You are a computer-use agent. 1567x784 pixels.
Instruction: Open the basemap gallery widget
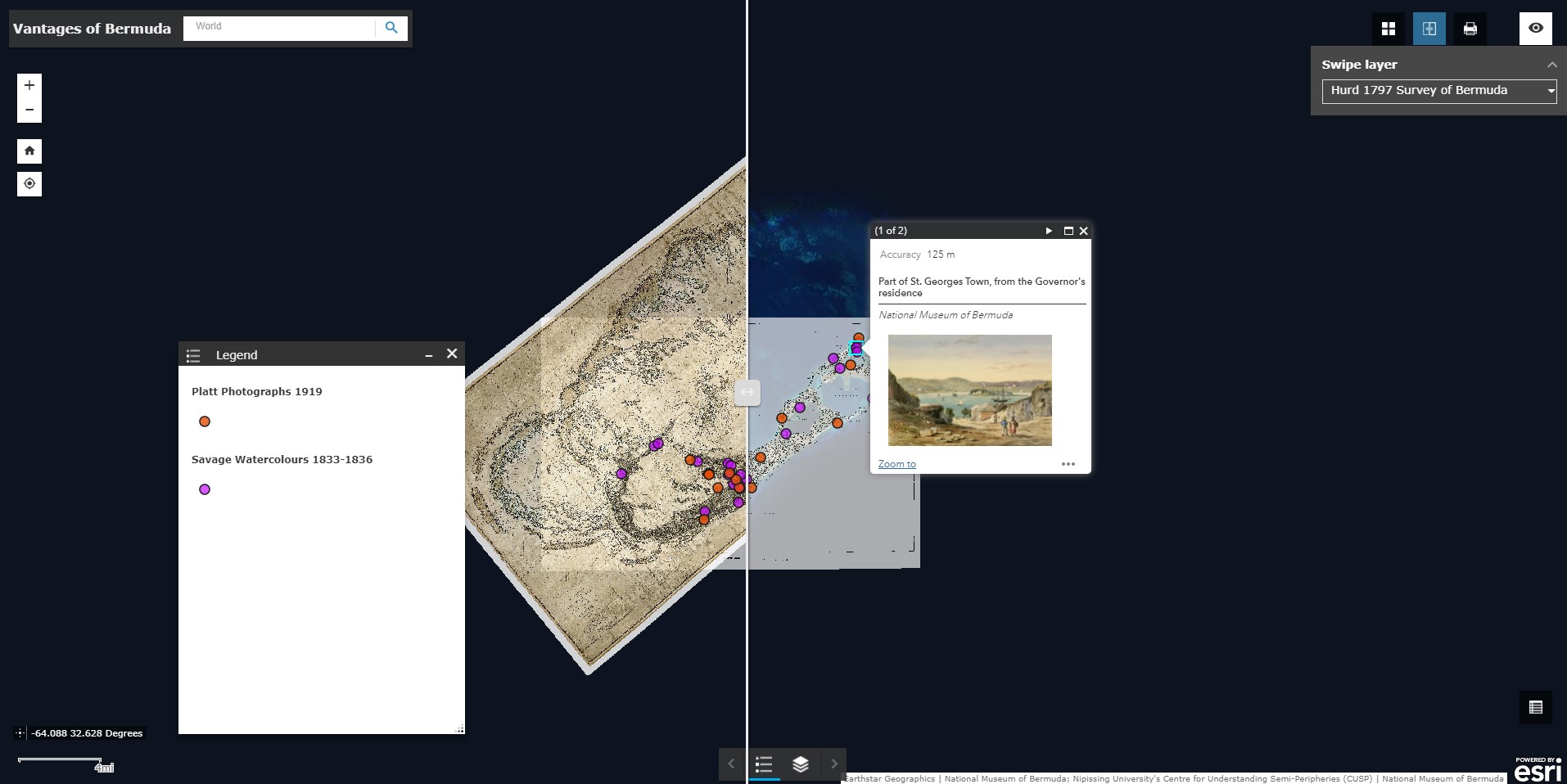pyautogui.click(x=1388, y=29)
